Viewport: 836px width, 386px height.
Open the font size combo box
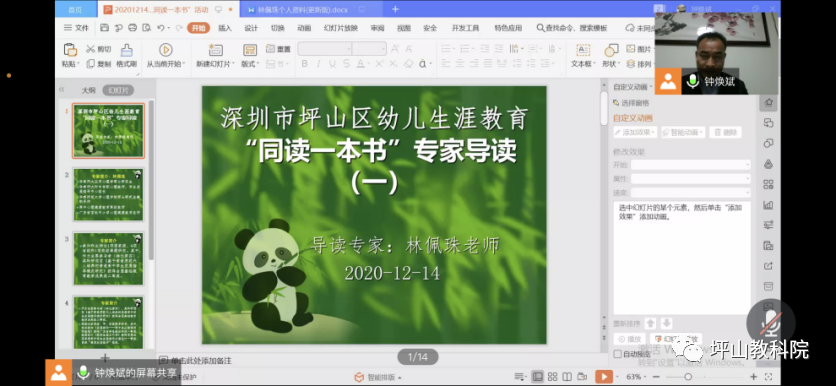tap(369, 49)
